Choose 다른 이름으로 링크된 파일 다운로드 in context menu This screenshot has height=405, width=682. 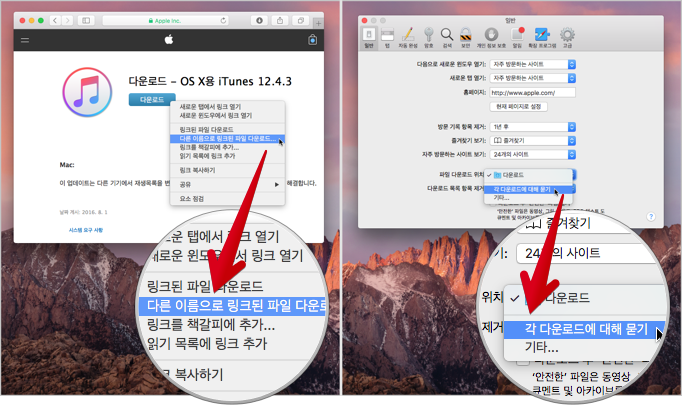227,138
